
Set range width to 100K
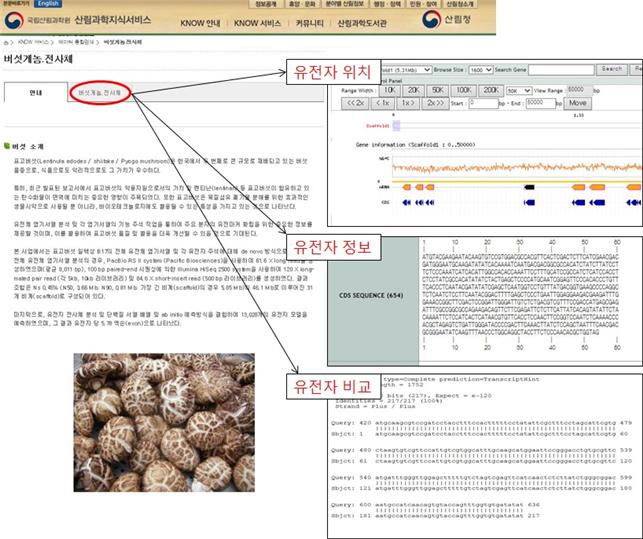pyautogui.click(x=463, y=90)
